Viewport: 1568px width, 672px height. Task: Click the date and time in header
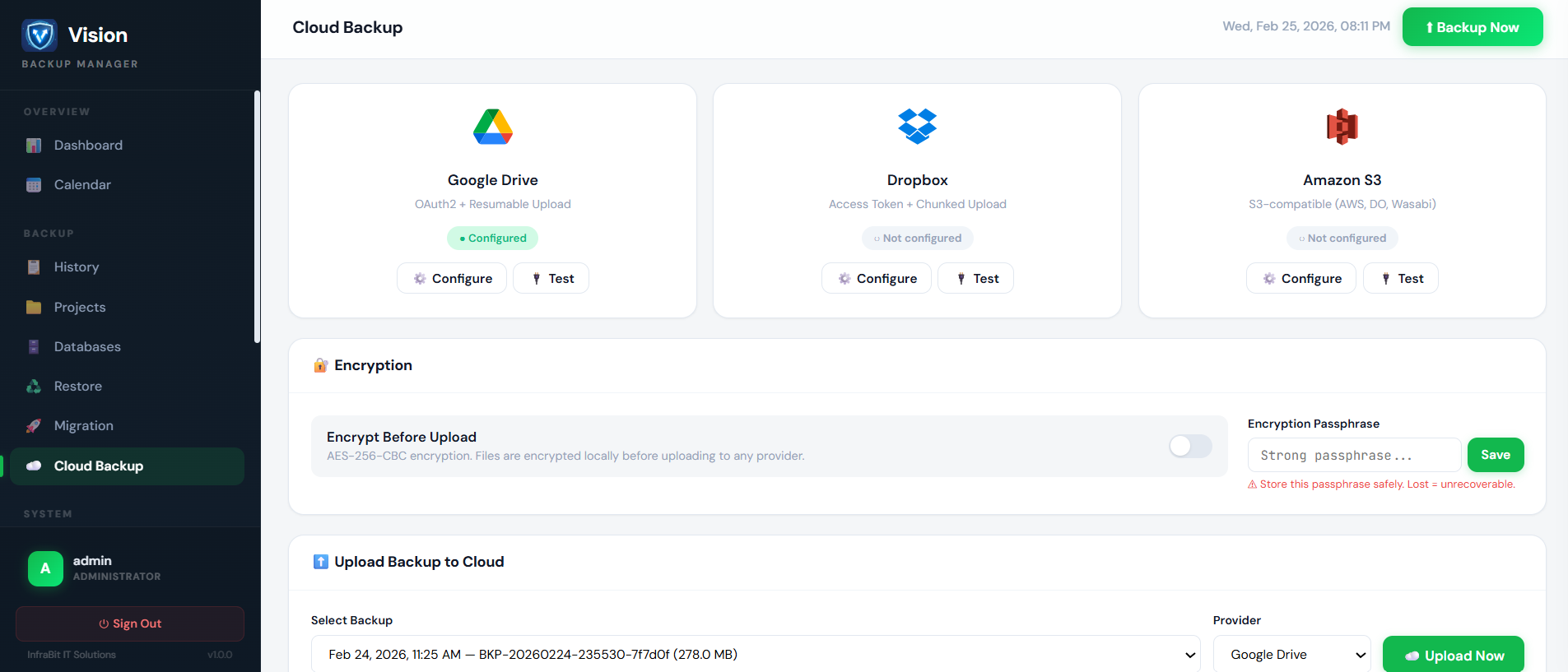pyautogui.click(x=1306, y=26)
